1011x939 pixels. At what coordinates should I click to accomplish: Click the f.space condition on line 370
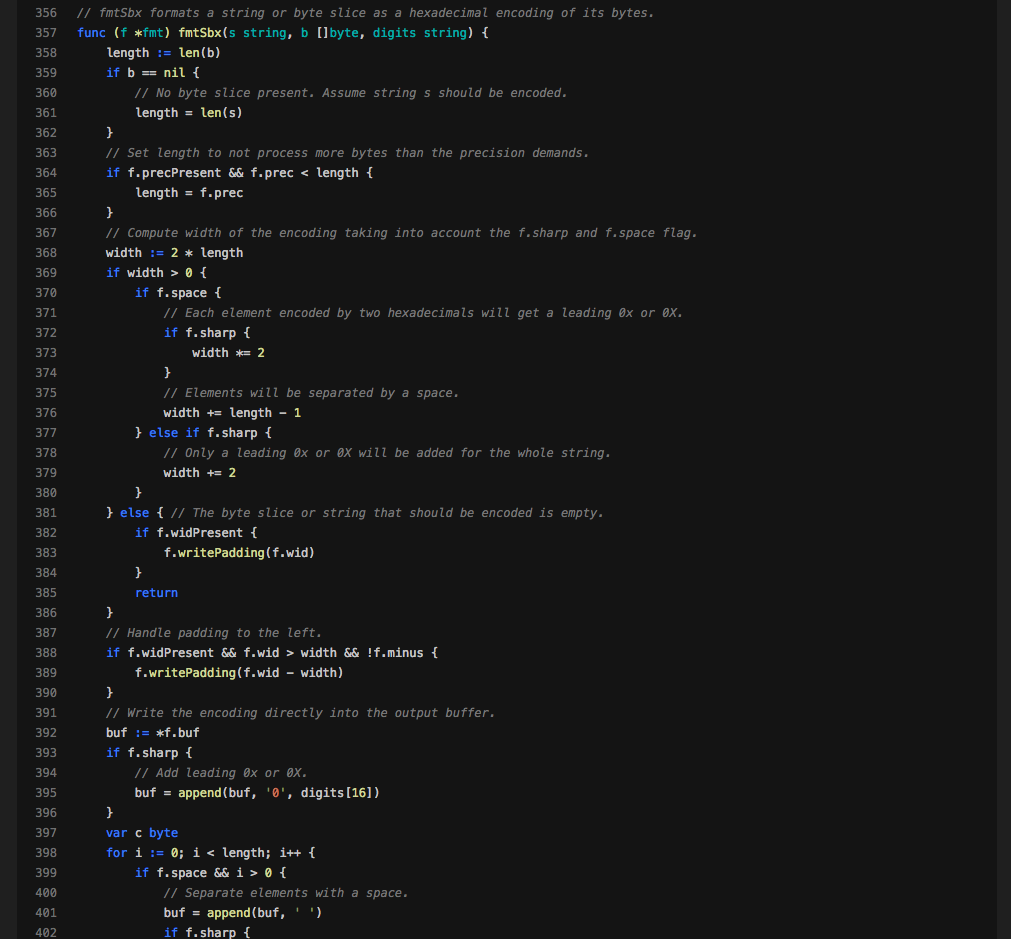coord(181,292)
